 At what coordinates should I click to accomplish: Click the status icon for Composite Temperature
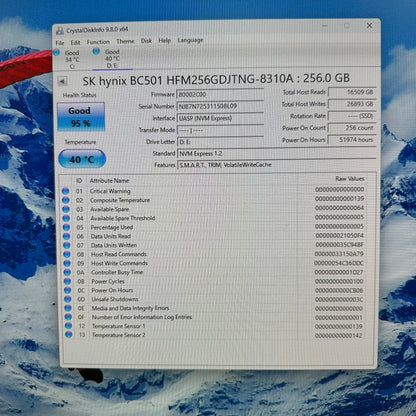(66, 200)
